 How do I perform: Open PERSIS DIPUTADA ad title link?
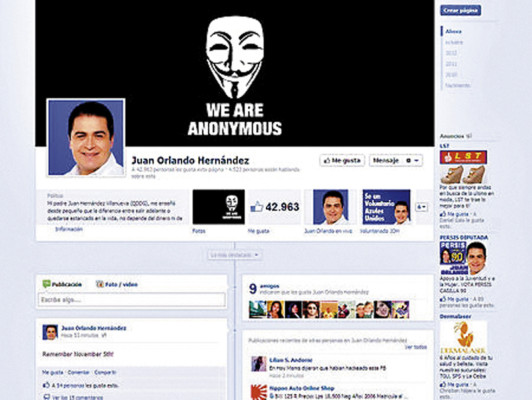(x=464, y=237)
